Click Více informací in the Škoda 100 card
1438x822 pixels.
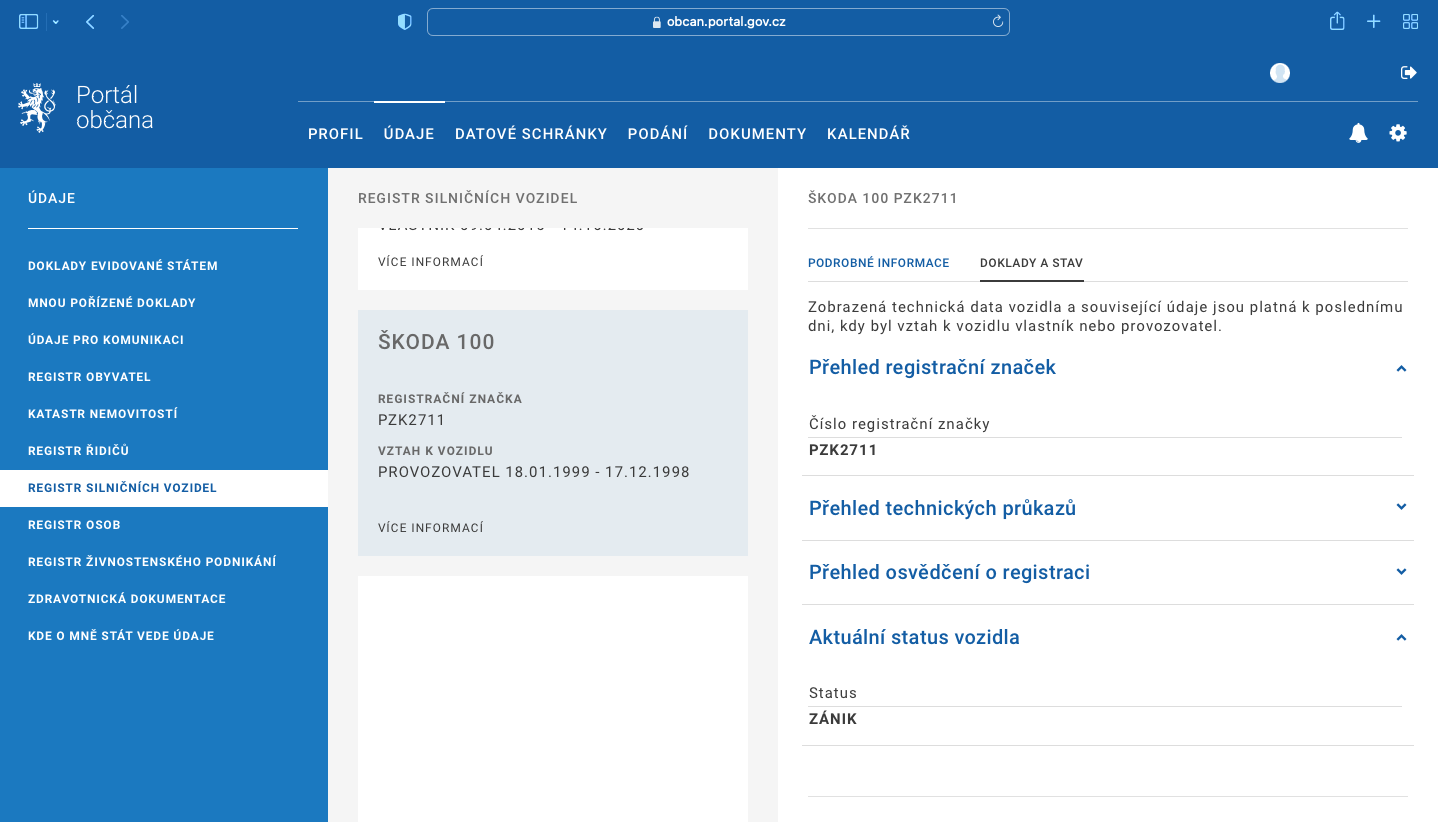coord(430,528)
